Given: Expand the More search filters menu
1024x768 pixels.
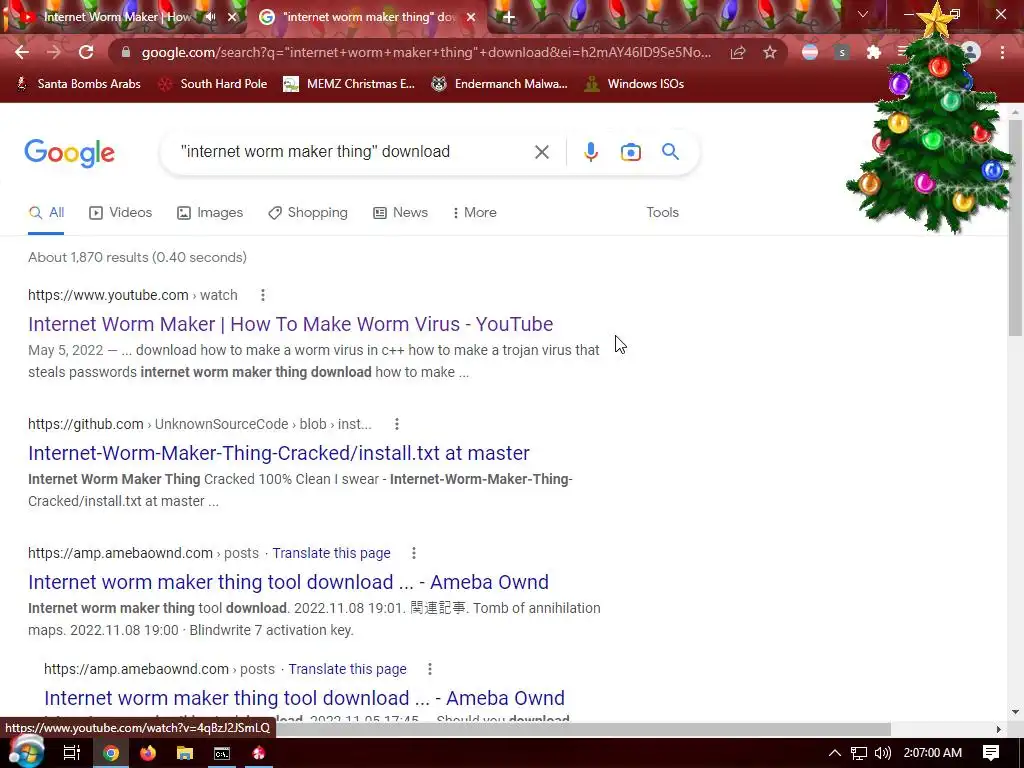Looking at the screenshot, I should 475,213.
